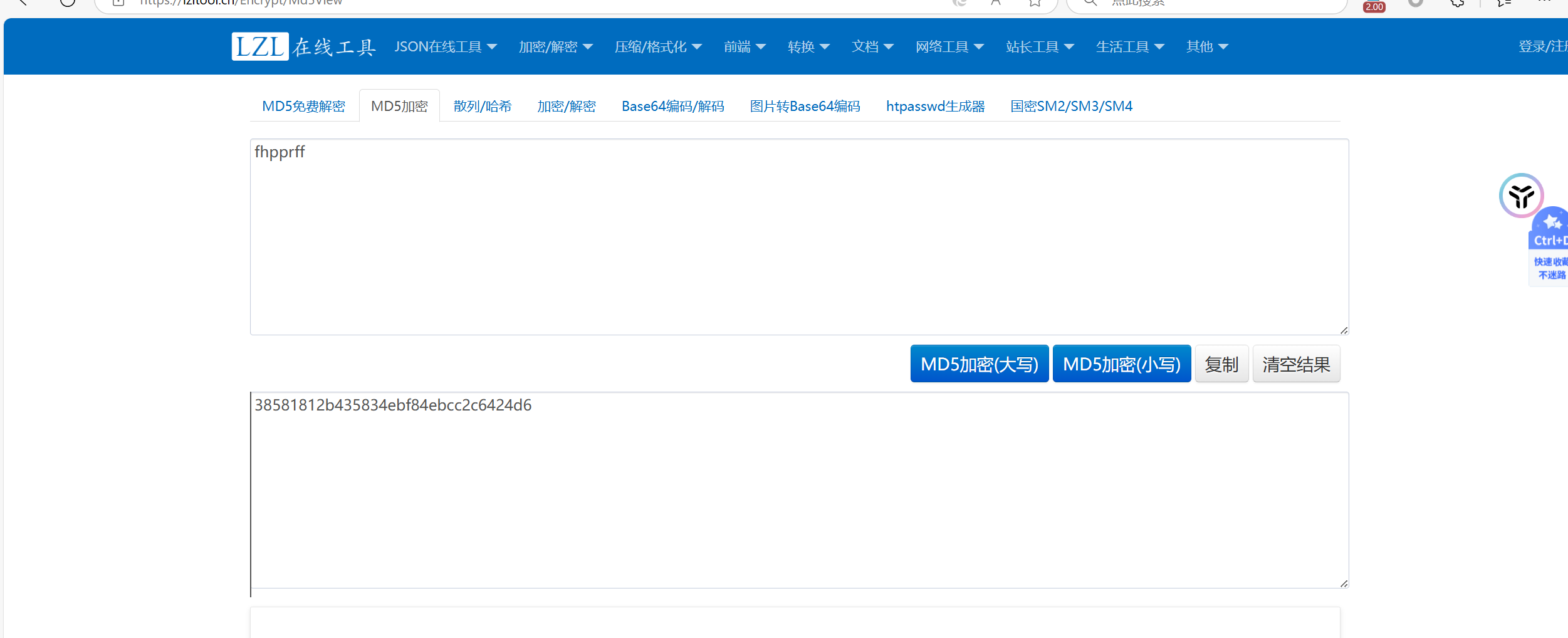
Task: Select the MD5加密 tab
Action: pos(399,106)
